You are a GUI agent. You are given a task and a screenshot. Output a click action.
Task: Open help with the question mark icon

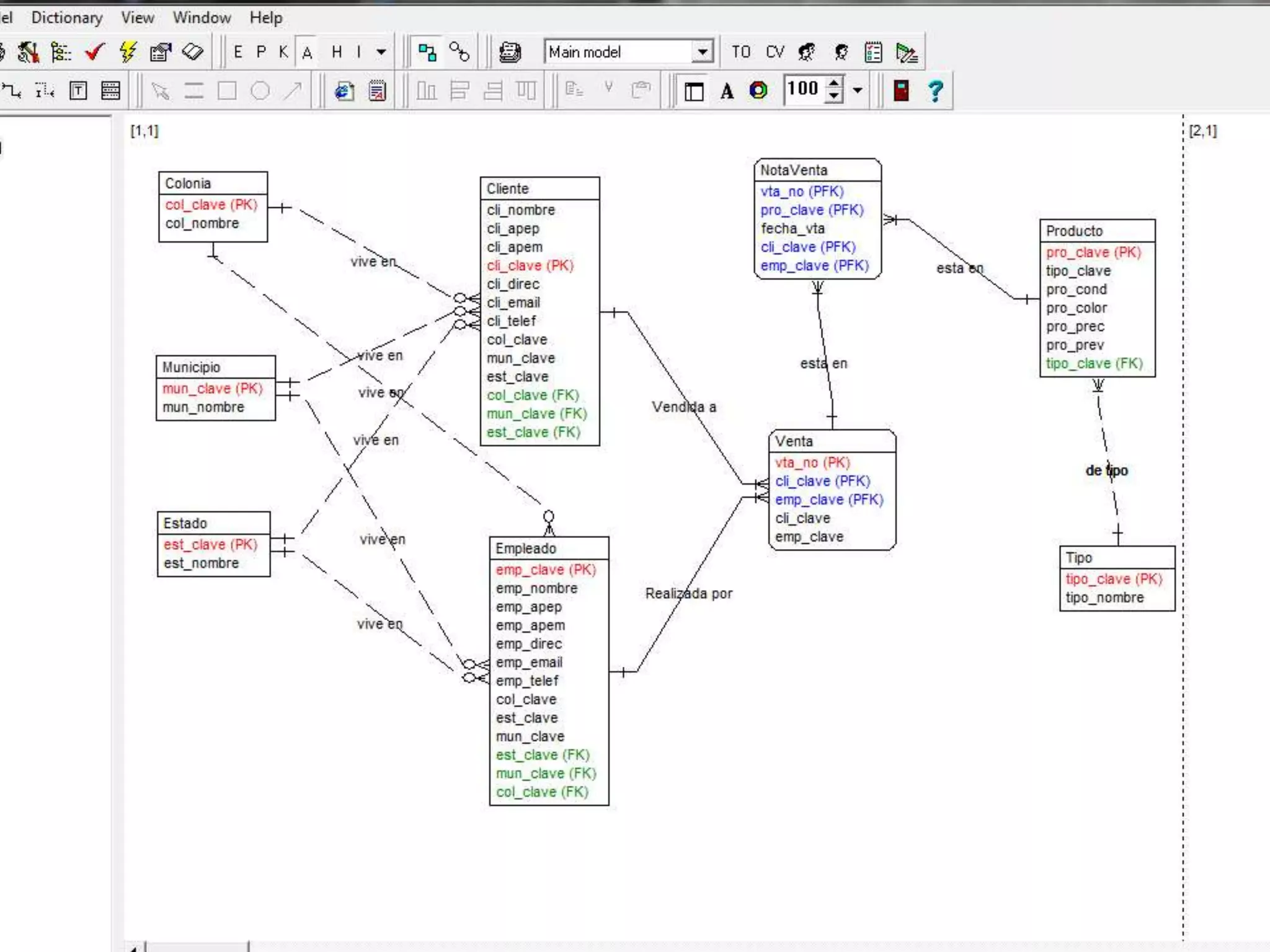[x=935, y=91]
